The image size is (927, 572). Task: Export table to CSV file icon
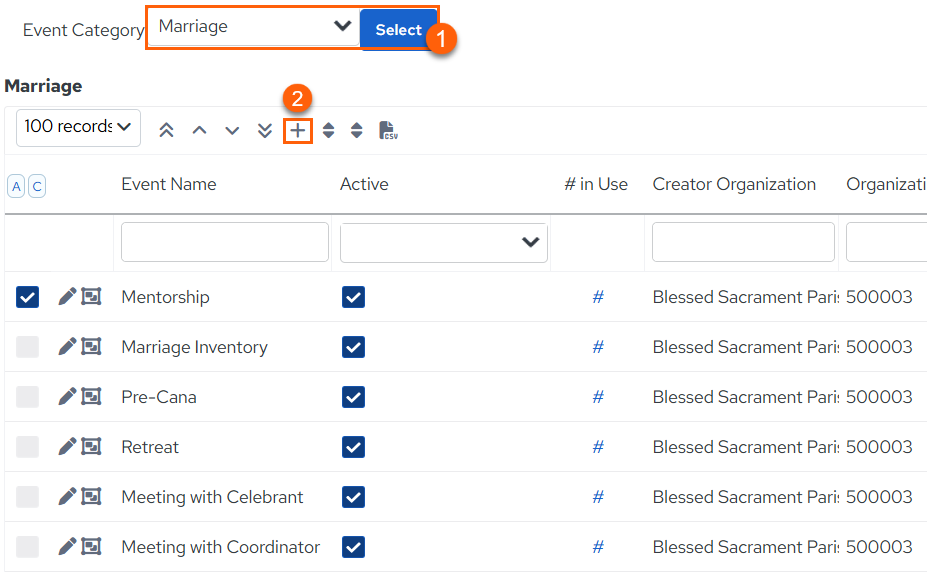(388, 130)
